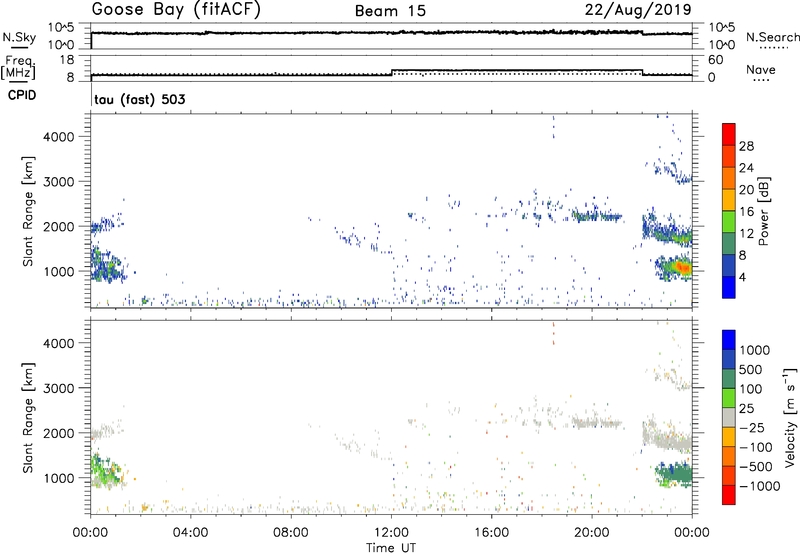Click 'Slant Range [km]' label of the power panel
The image size is (800, 554).
[28, 211]
